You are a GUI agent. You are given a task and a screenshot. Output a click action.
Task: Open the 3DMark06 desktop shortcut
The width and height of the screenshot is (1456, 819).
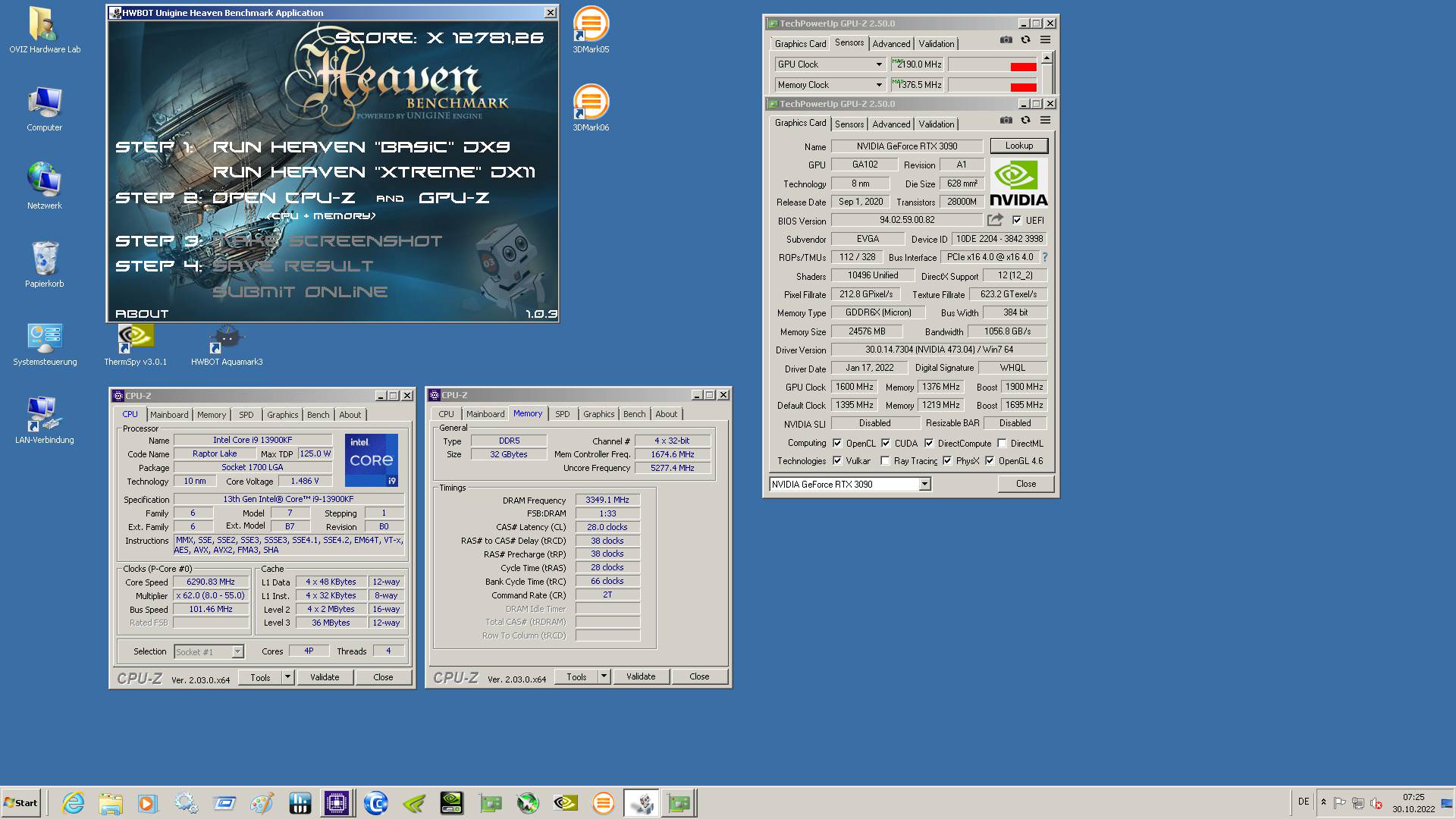591,108
